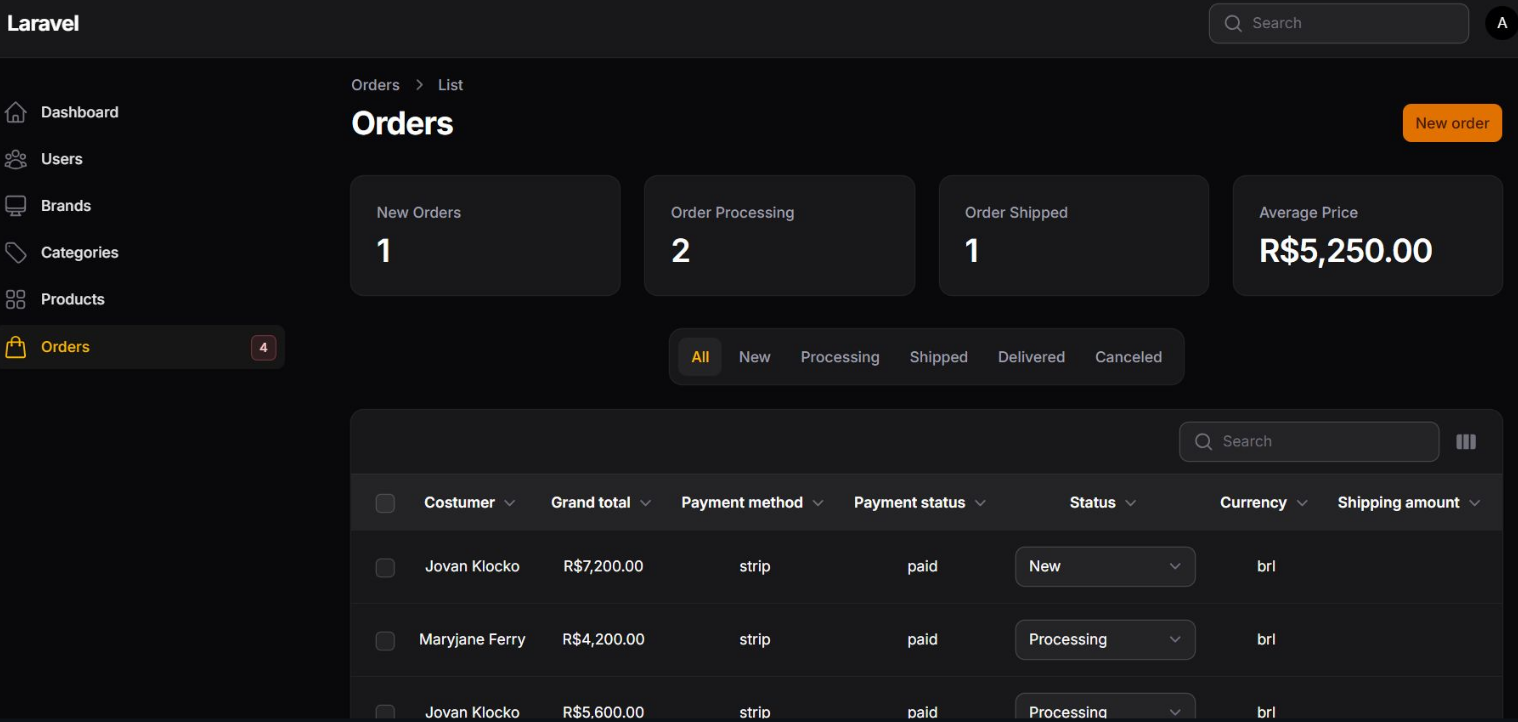Toggle the select-all checkbox in table header
1518x722 pixels.
(x=385, y=503)
